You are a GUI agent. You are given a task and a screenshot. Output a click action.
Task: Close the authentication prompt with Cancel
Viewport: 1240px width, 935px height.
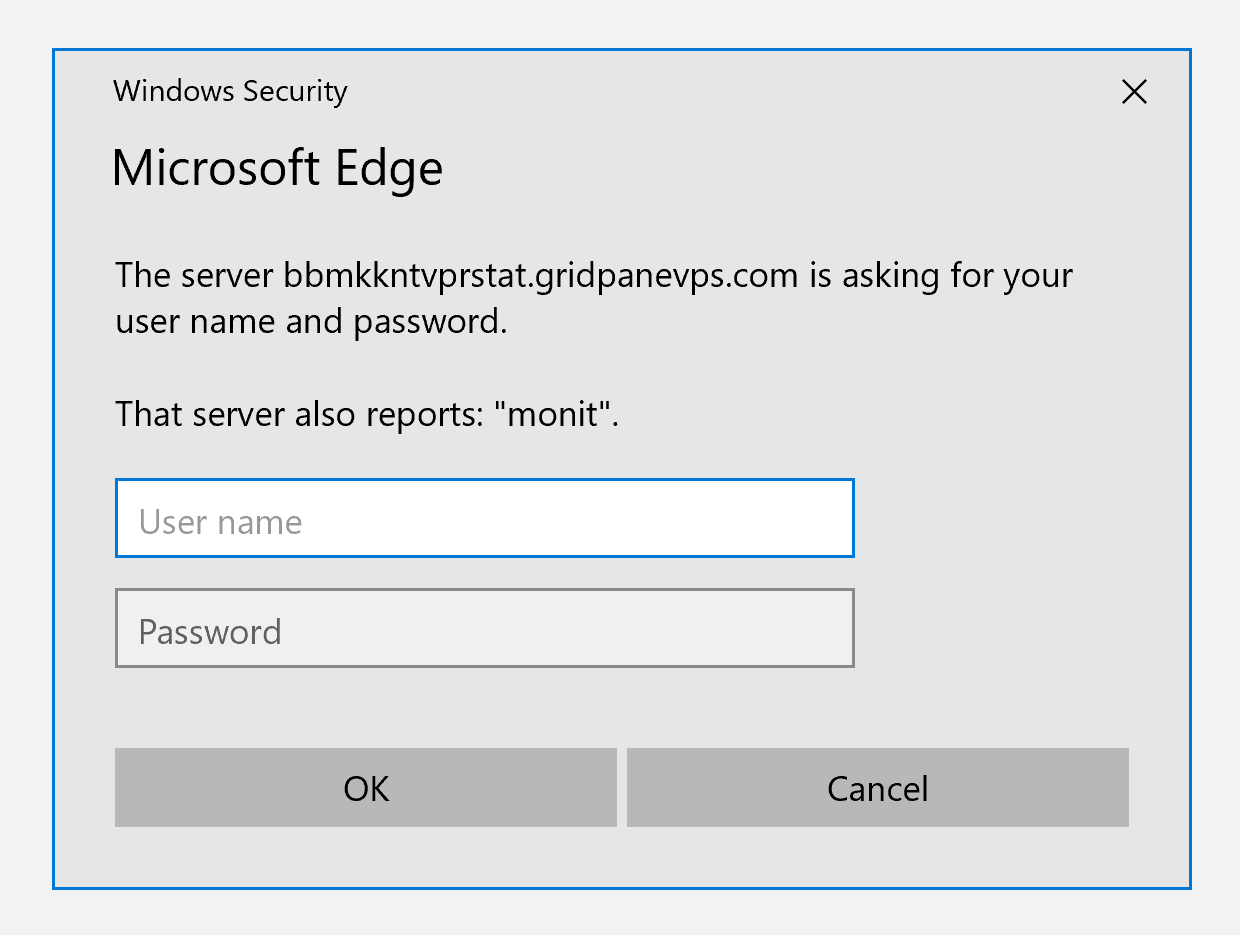877,787
